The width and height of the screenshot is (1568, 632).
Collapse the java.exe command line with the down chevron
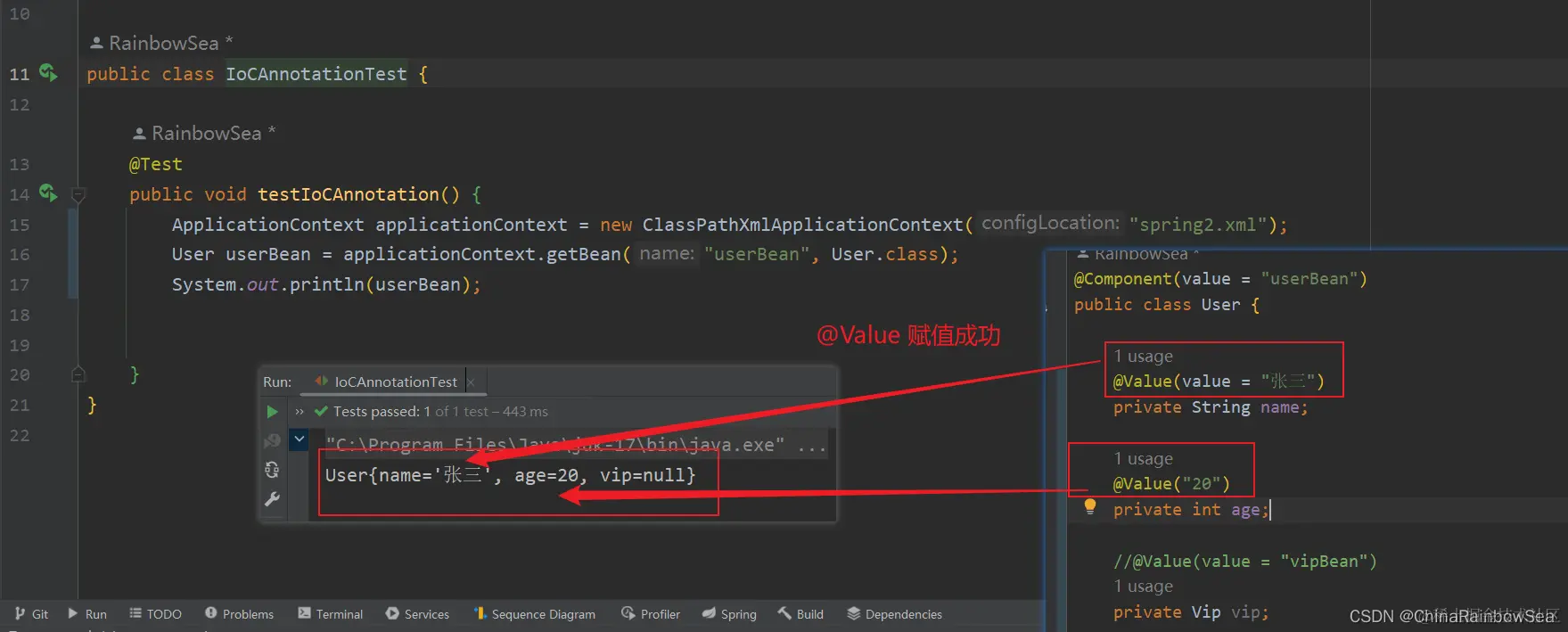tap(300, 439)
